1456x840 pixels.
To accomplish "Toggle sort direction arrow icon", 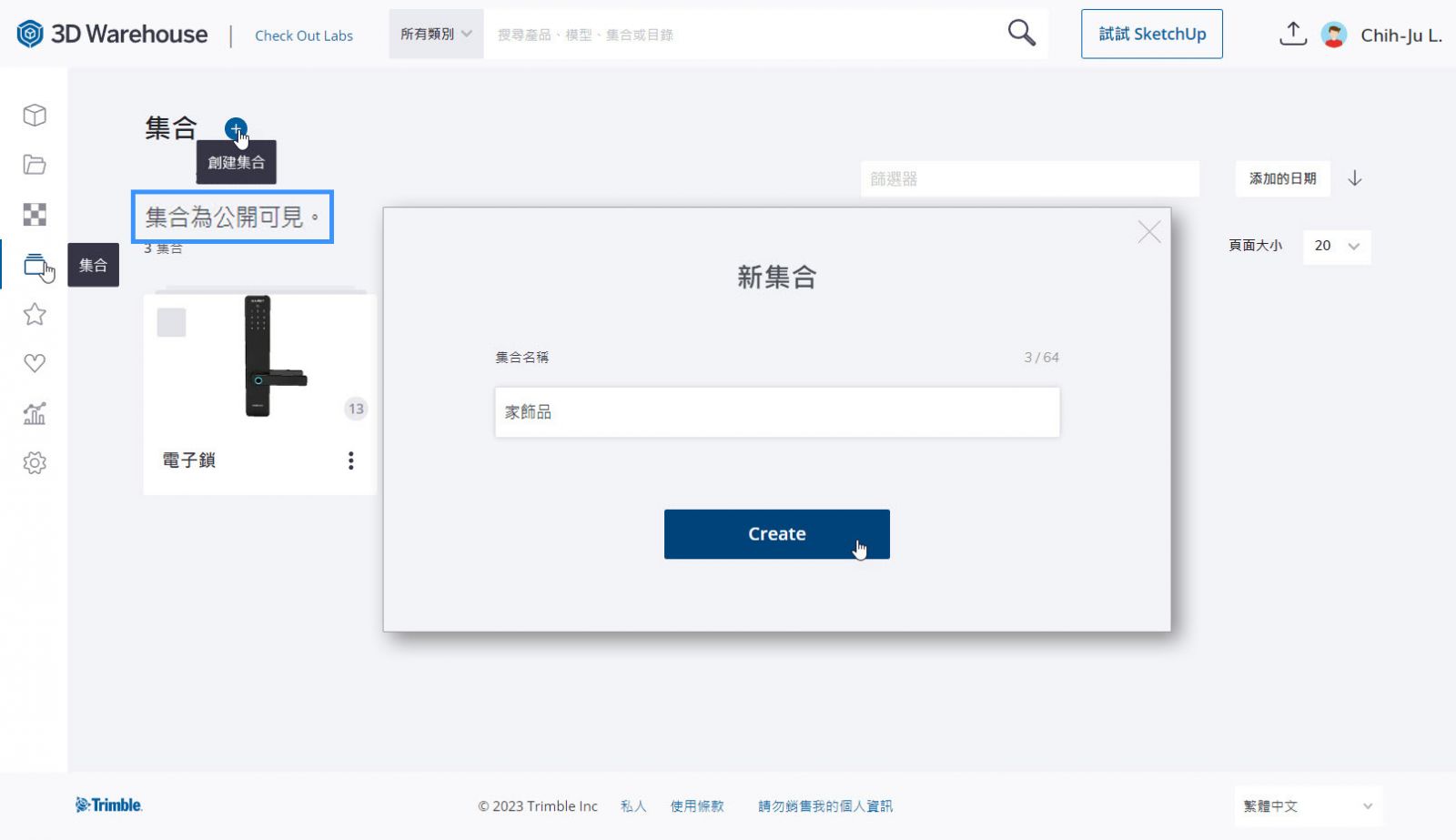I will (x=1355, y=178).
